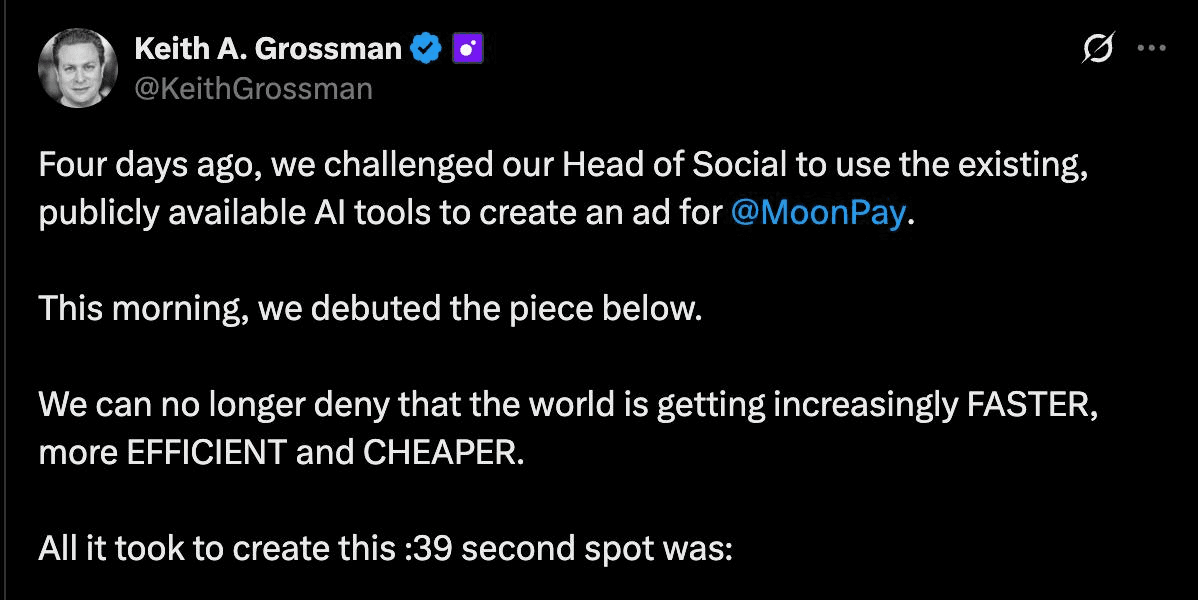Click the 'We can no longer deny' sentence
This screenshot has height=600, width=1198.
click(568, 430)
